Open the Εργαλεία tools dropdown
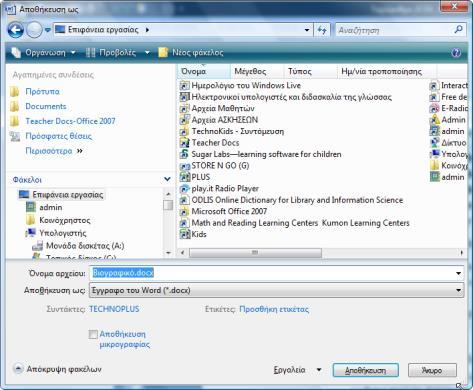The image size is (473, 390). [x=297, y=370]
